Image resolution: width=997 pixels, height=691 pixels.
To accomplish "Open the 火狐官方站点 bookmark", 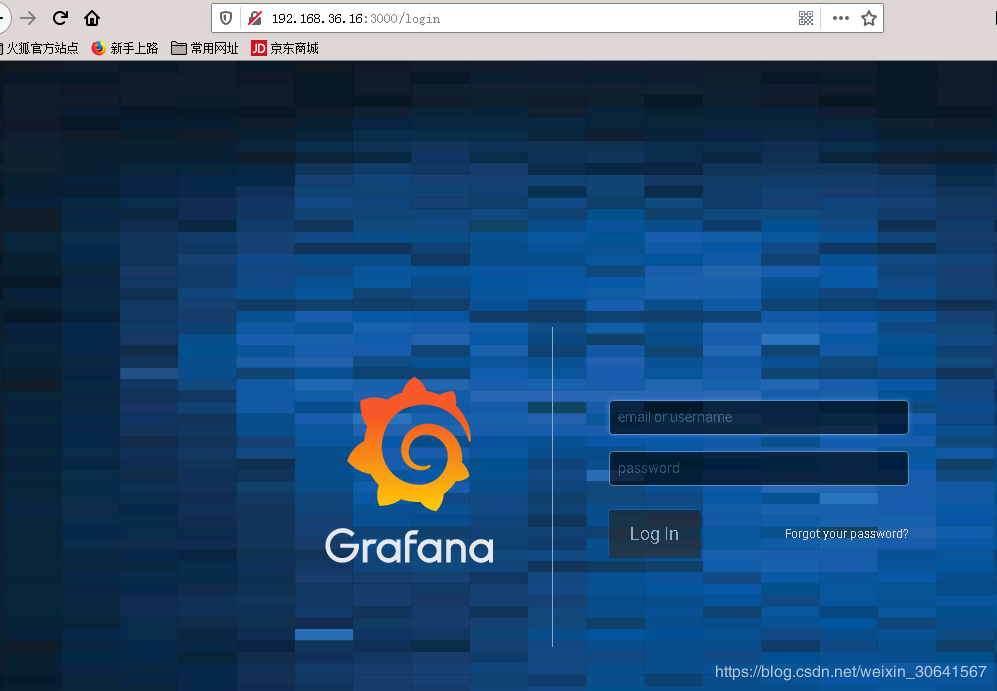I will click(x=39, y=48).
